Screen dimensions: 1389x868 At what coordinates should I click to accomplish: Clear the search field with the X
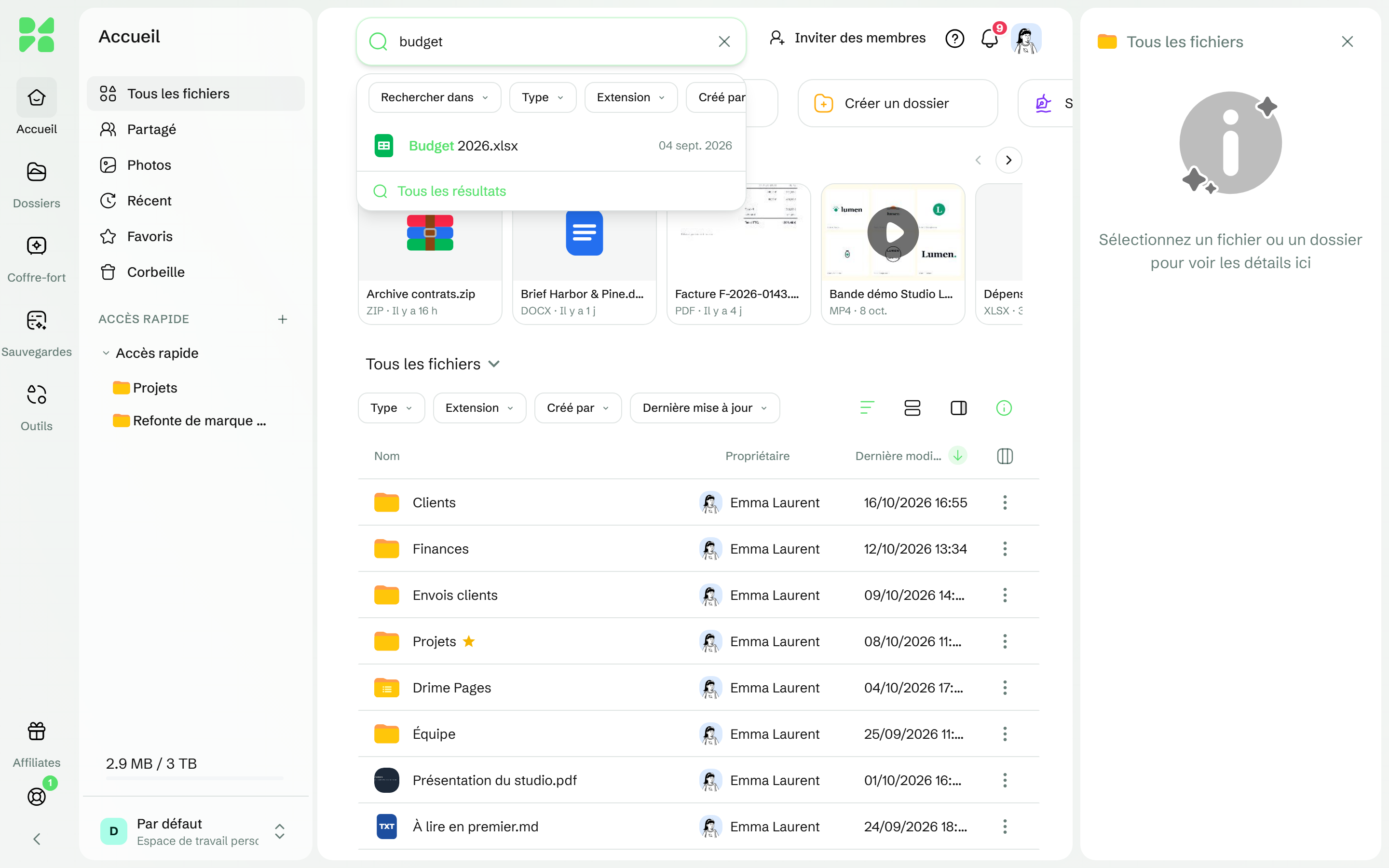724,41
